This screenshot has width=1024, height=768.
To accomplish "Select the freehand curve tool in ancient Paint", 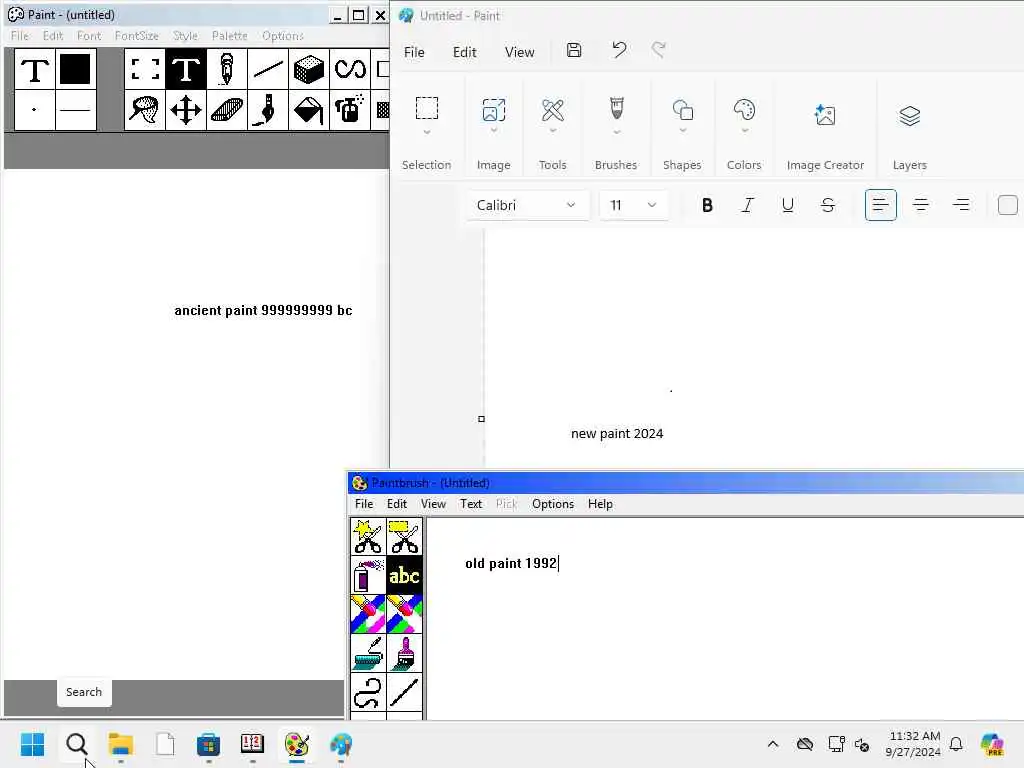I will pyautogui.click(x=350, y=69).
